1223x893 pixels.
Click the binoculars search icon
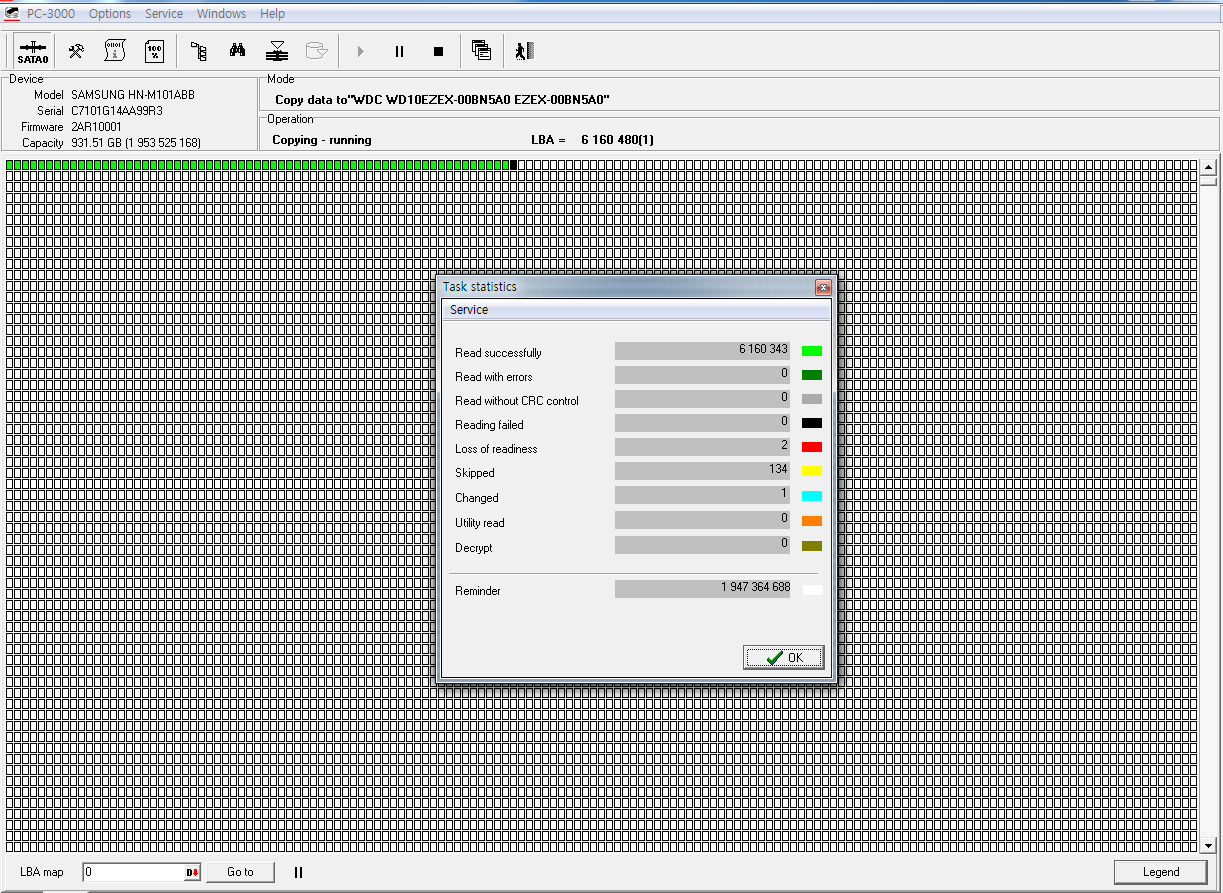coord(237,51)
